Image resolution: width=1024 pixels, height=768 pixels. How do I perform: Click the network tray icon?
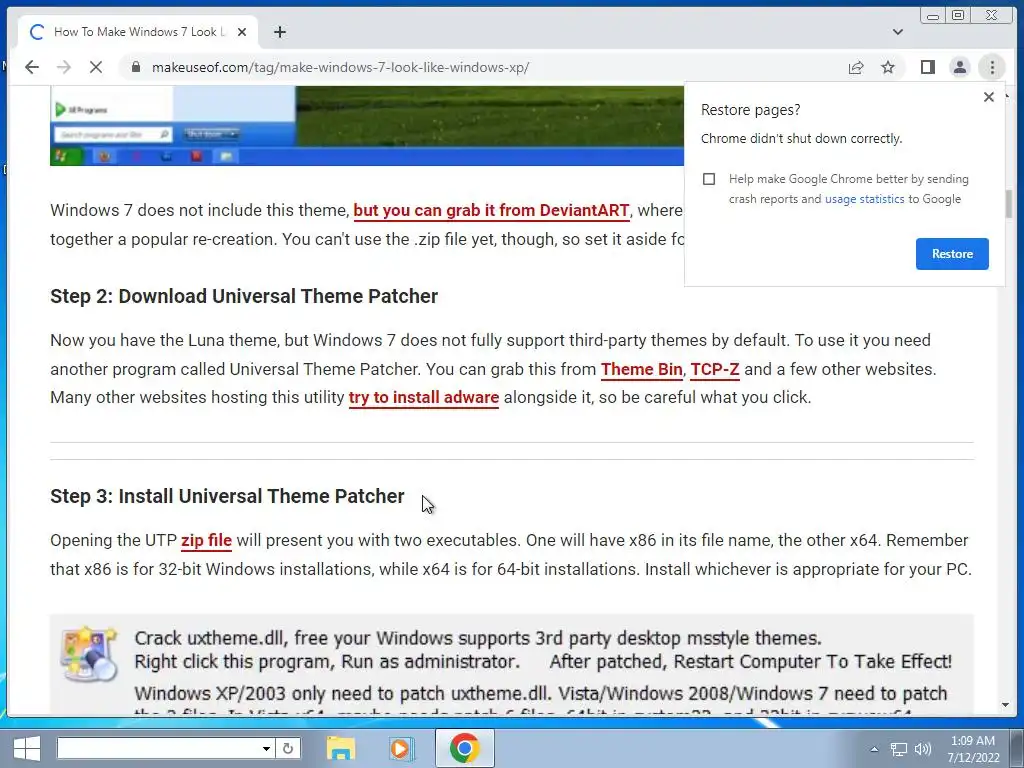click(899, 750)
